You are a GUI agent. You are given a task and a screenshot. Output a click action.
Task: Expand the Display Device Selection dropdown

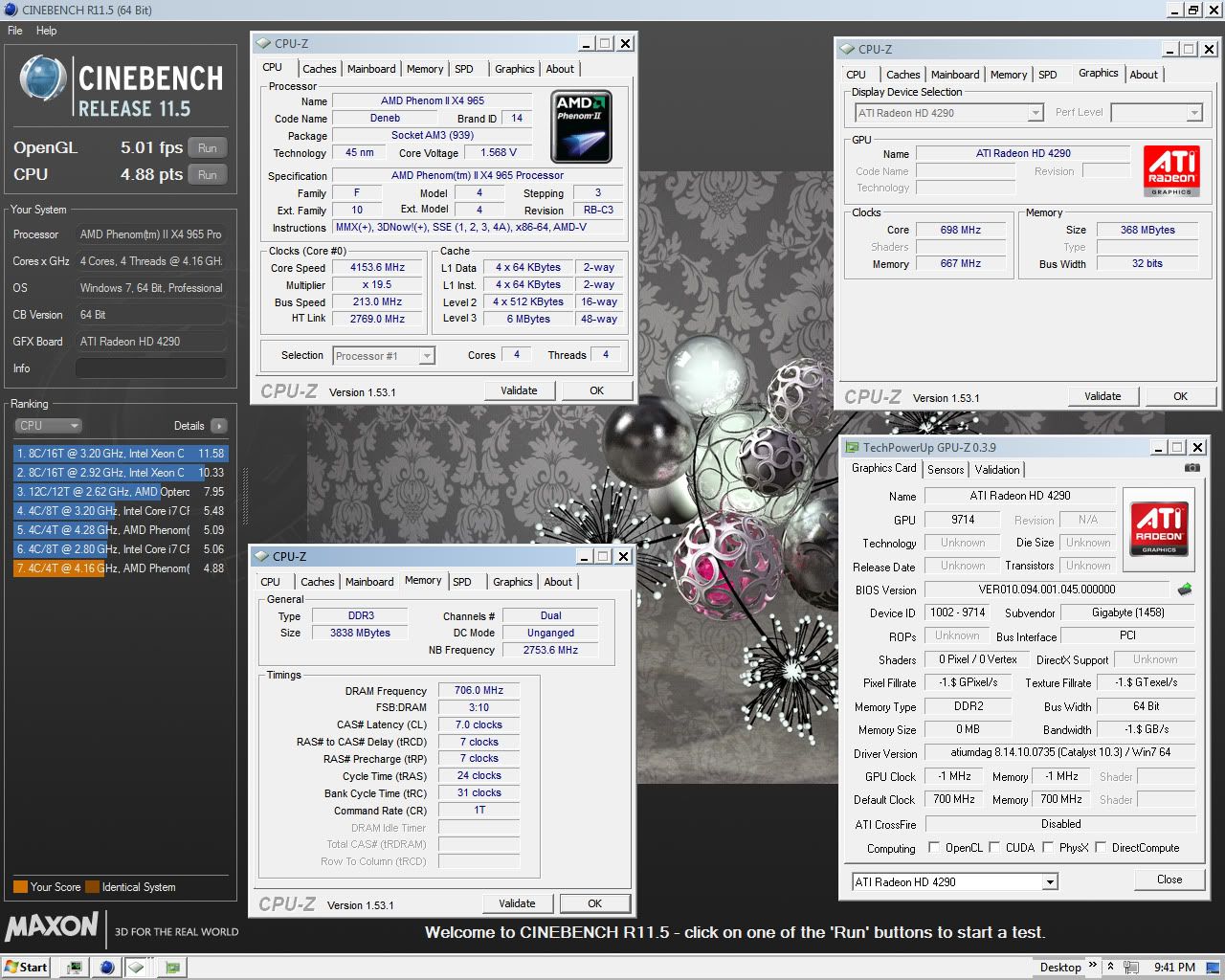tap(1035, 113)
